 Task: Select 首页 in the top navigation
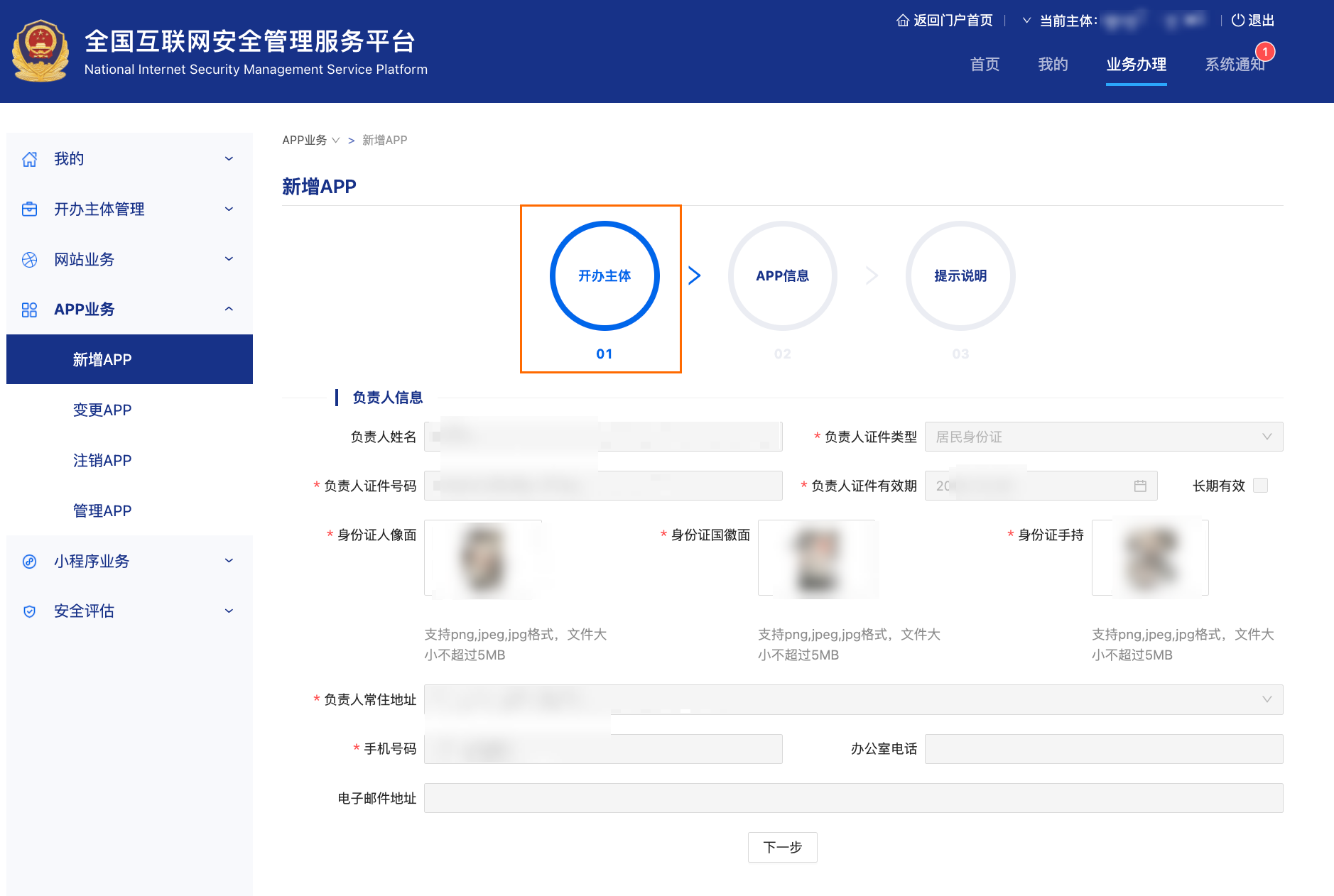click(x=985, y=65)
